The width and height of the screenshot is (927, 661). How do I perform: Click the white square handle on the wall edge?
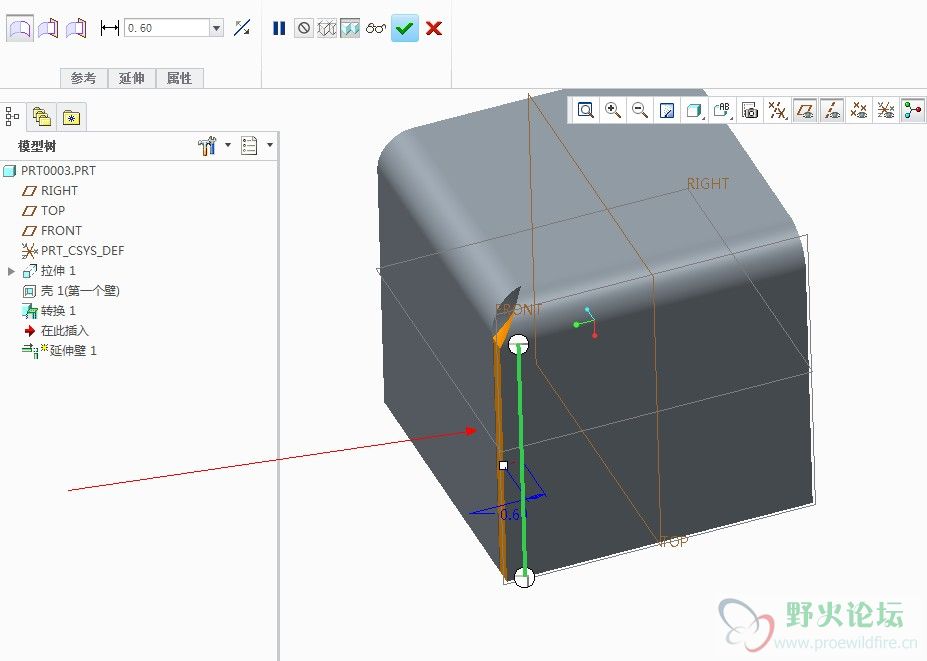coord(503,465)
